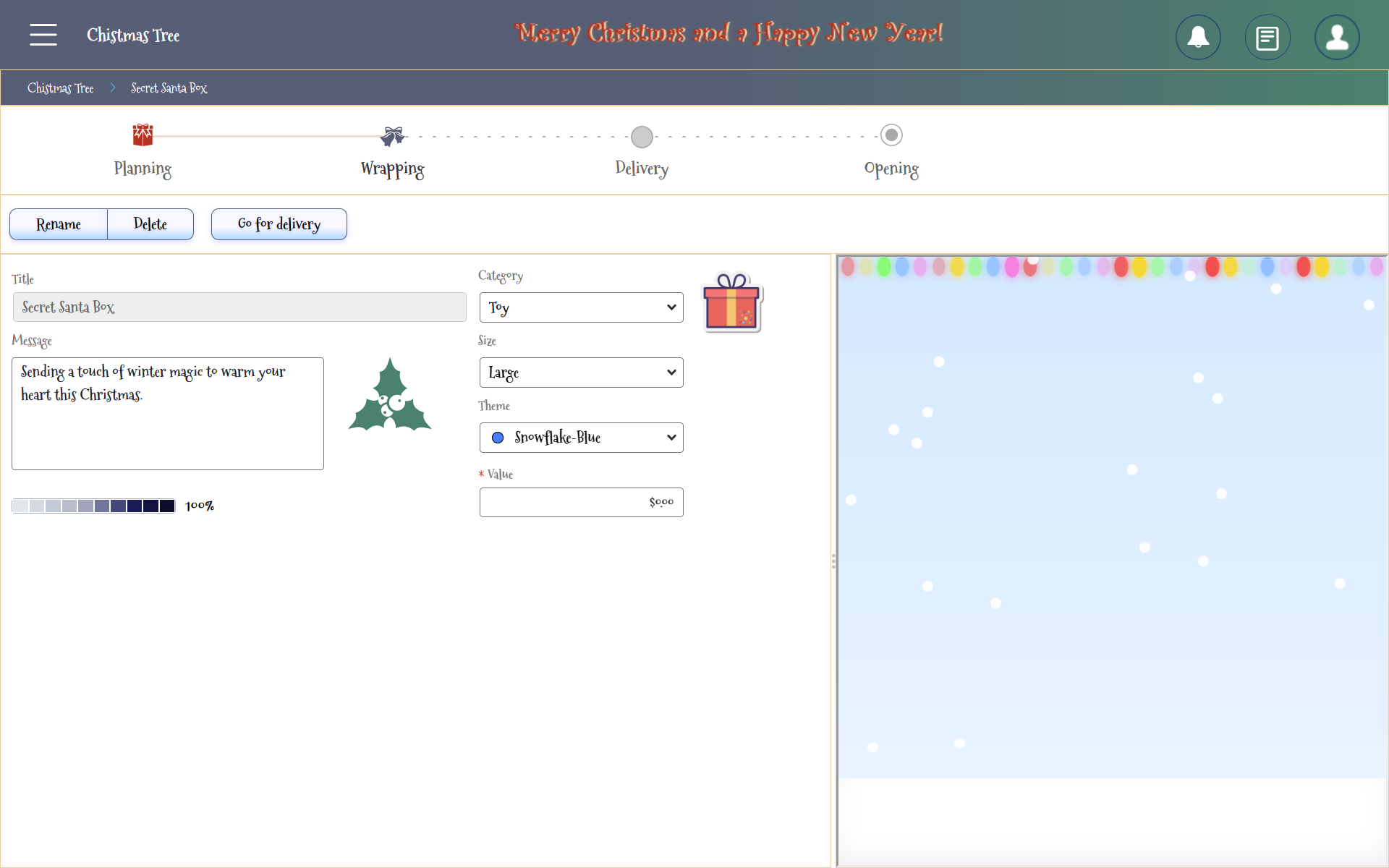Open the Theme dropdown showing Snowflake-Blue
The image size is (1389, 868).
pyautogui.click(x=581, y=438)
